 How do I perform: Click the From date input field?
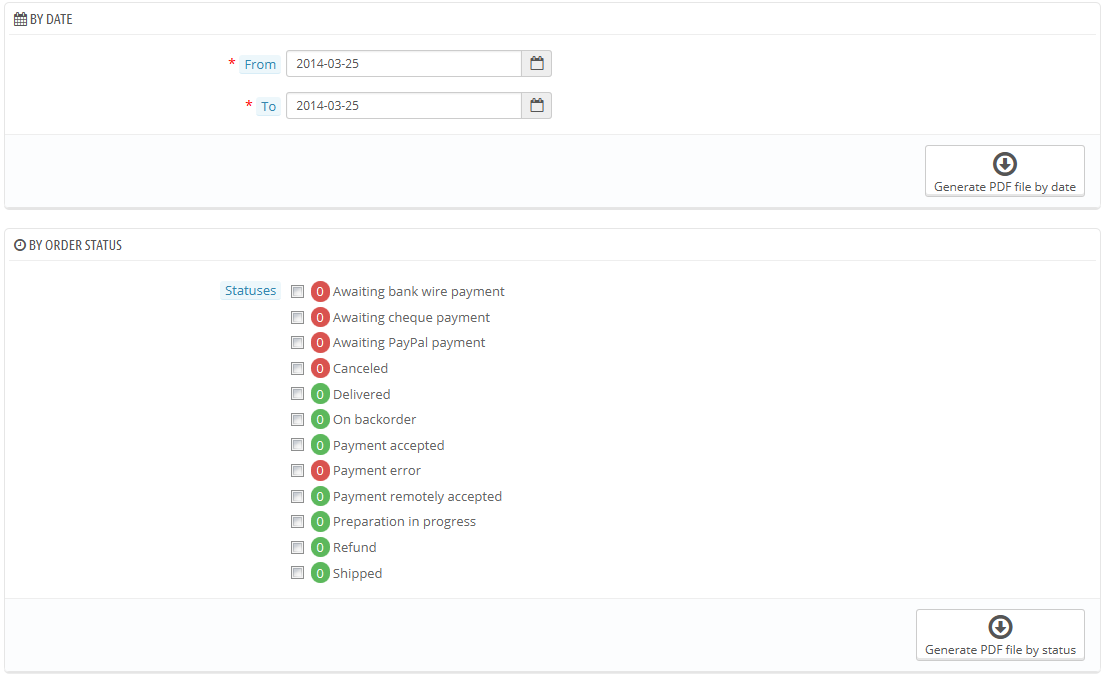(x=404, y=63)
